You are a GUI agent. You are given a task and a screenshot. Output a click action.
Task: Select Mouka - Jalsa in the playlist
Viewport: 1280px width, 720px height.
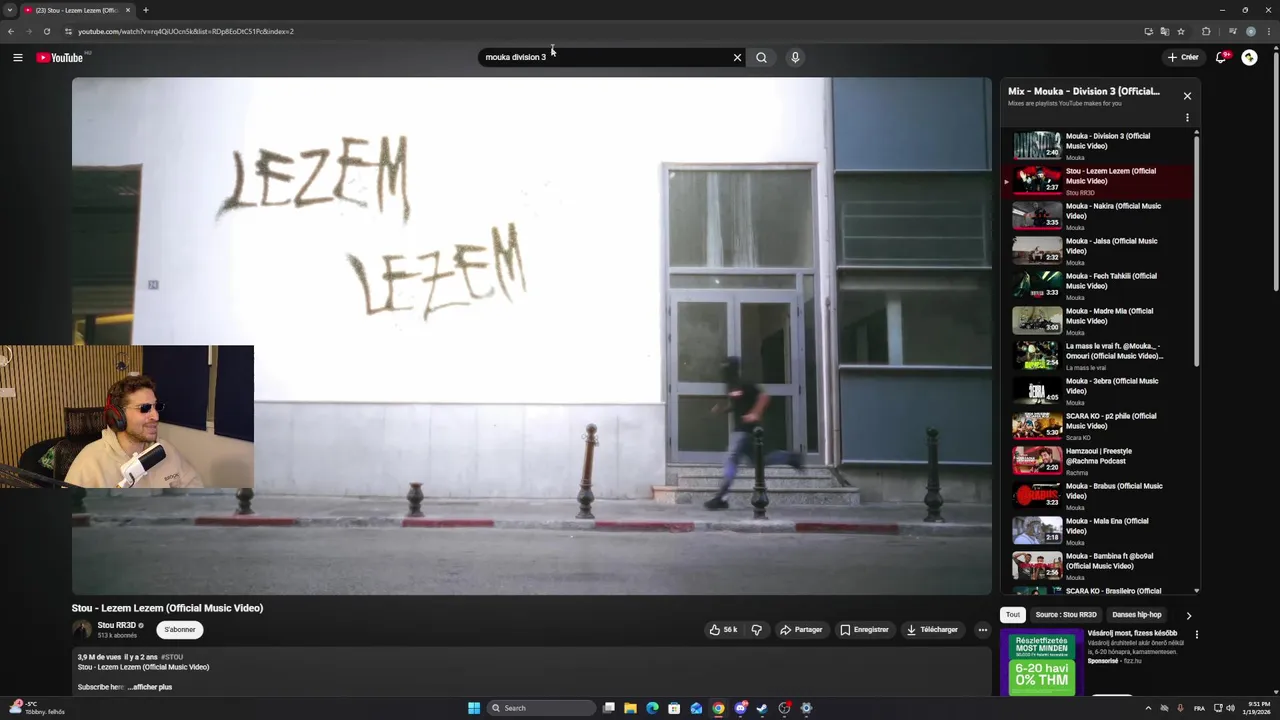pyautogui.click(x=1098, y=251)
